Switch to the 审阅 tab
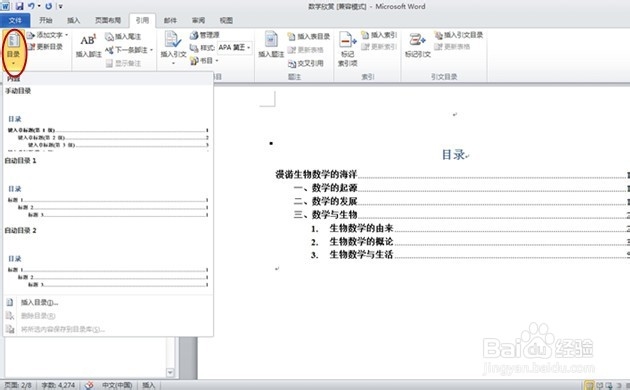This screenshot has height=390, width=630. (x=198, y=20)
